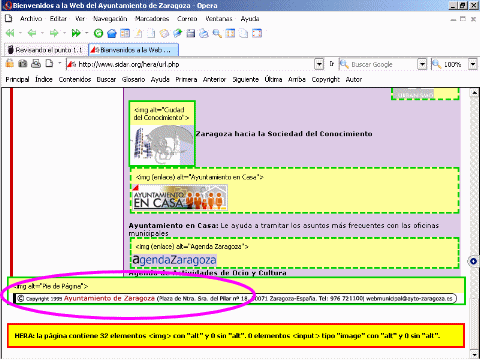Click the URL address field

[x=190, y=64]
